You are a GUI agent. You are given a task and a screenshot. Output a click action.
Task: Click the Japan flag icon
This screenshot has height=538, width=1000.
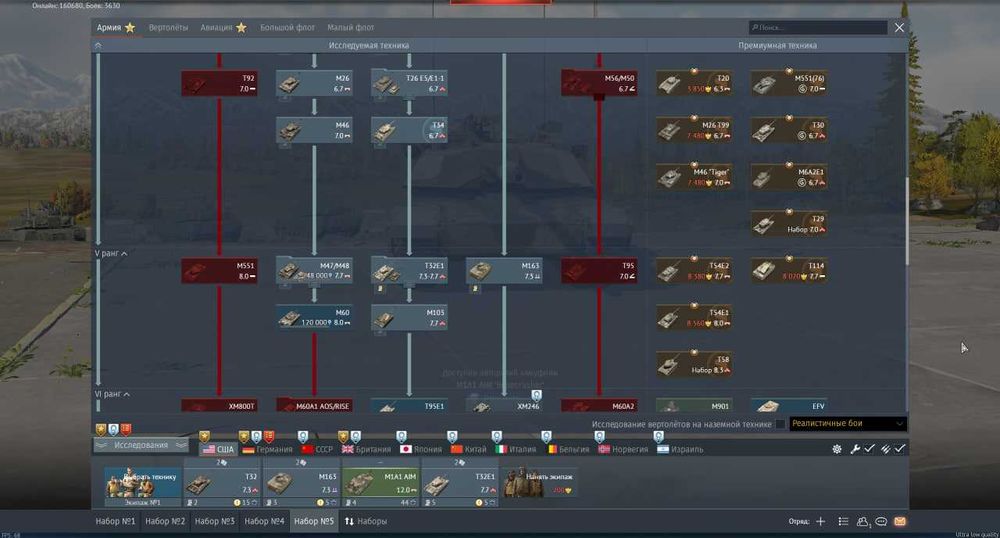coord(406,449)
